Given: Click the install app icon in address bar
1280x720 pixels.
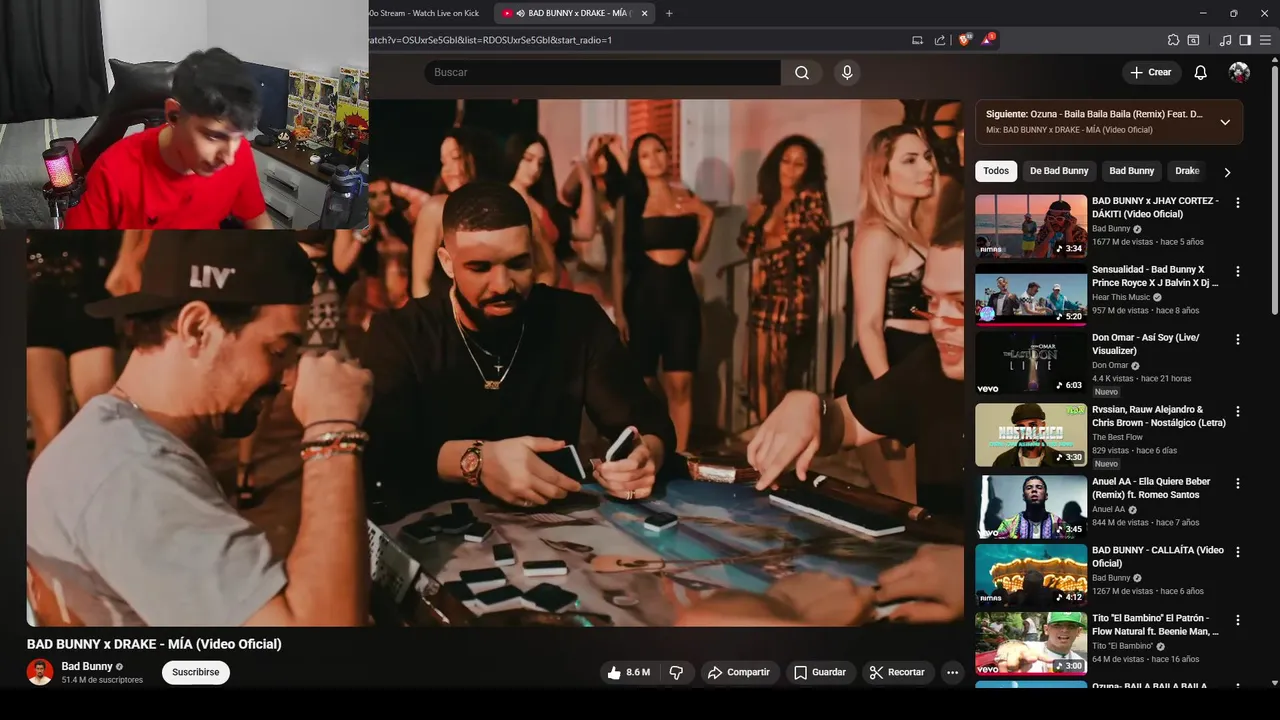Looking at the screenshot, I should tap(917, 40).
